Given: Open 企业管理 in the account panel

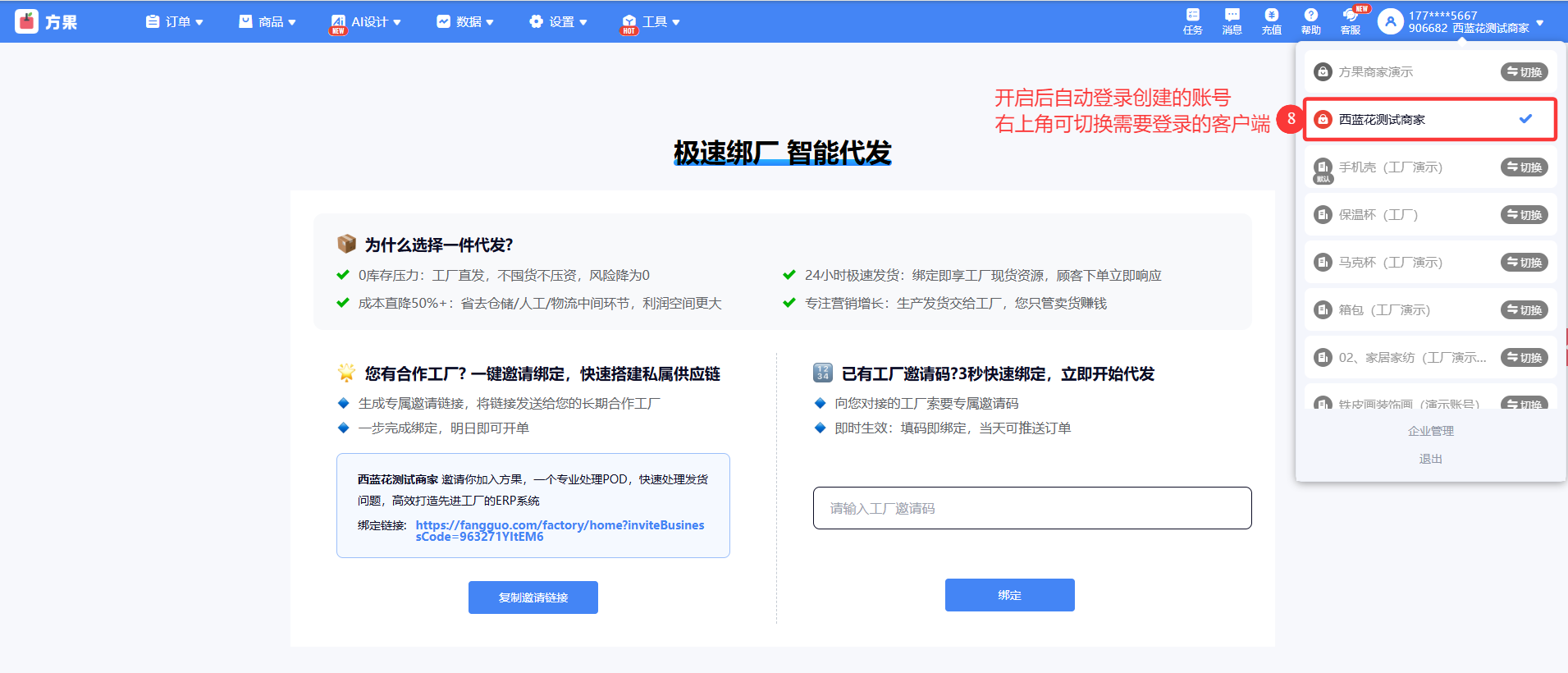Looking at the screenshot, I should pos(1430,431).
